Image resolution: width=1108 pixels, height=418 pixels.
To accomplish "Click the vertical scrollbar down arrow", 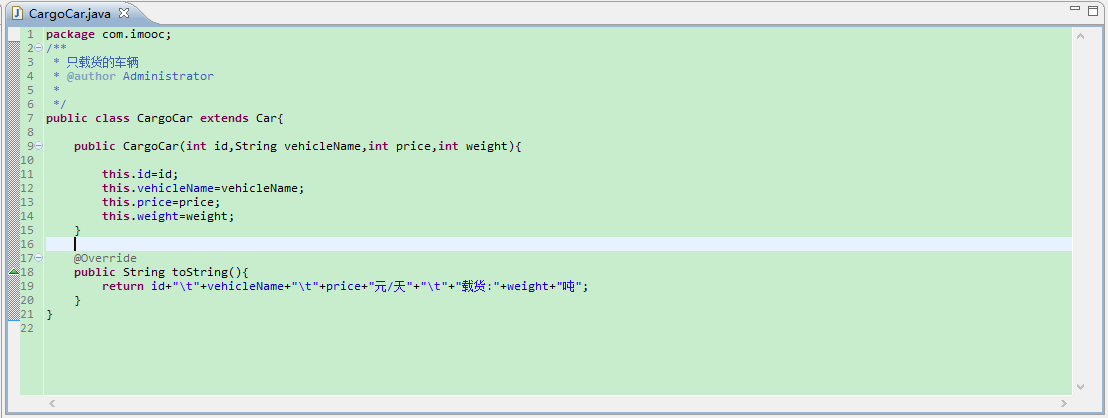I will tap(1080, 386).
